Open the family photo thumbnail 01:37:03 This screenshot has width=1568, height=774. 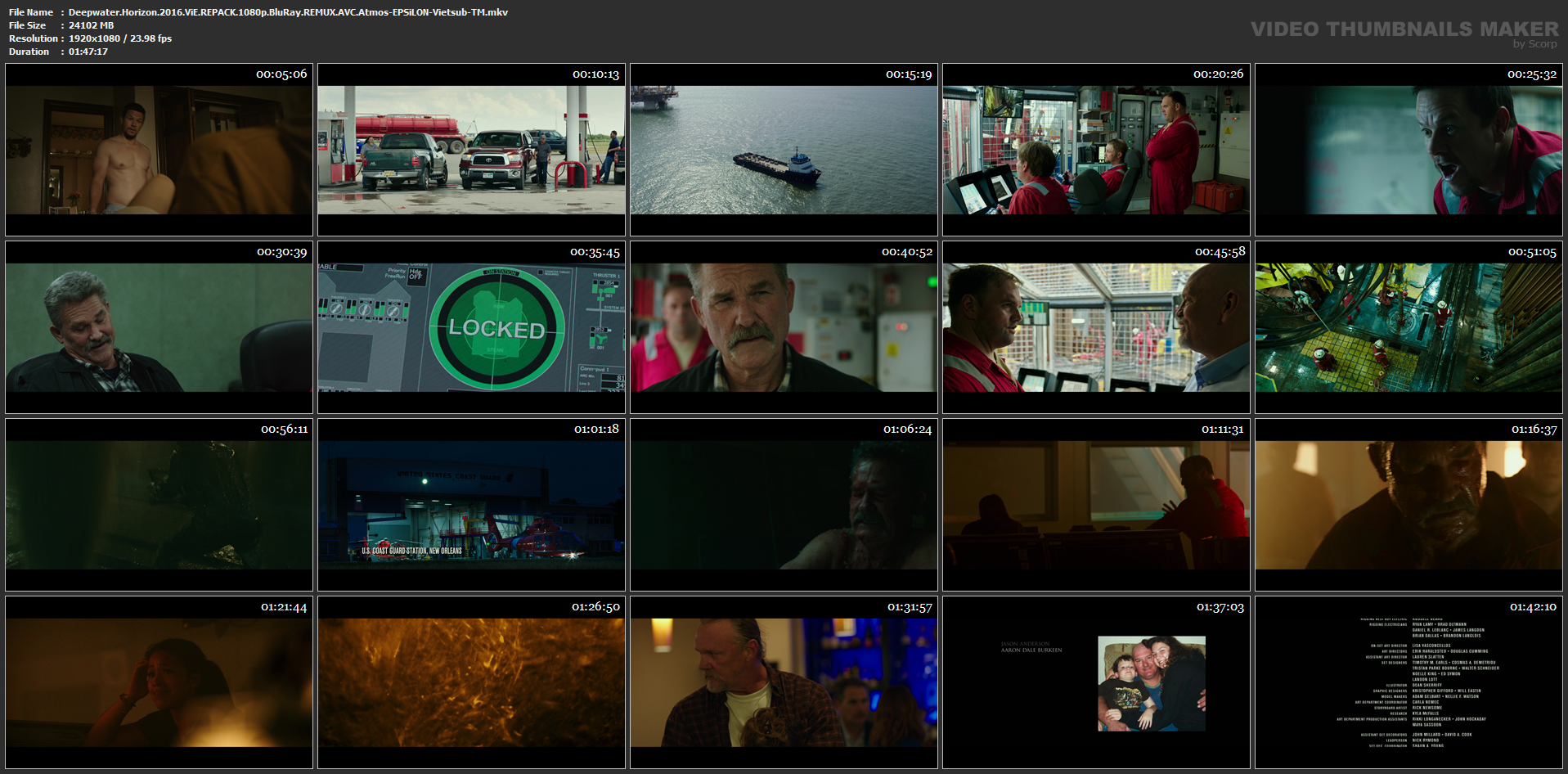coord(1096,682)
